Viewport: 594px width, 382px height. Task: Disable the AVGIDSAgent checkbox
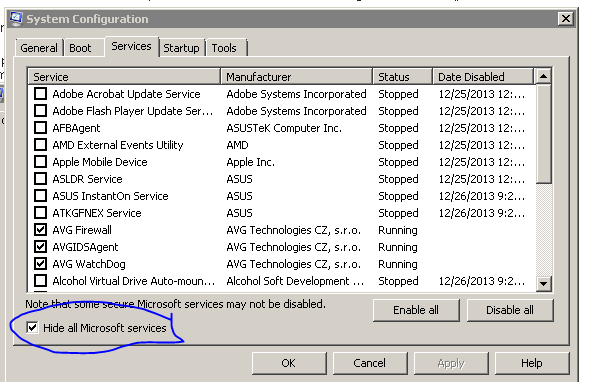tap(41, 247)
